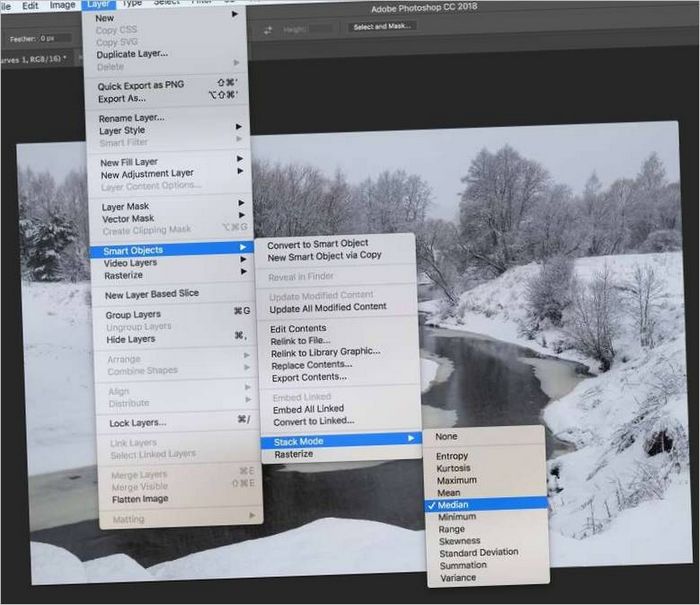Set stack mode to None

483,436
